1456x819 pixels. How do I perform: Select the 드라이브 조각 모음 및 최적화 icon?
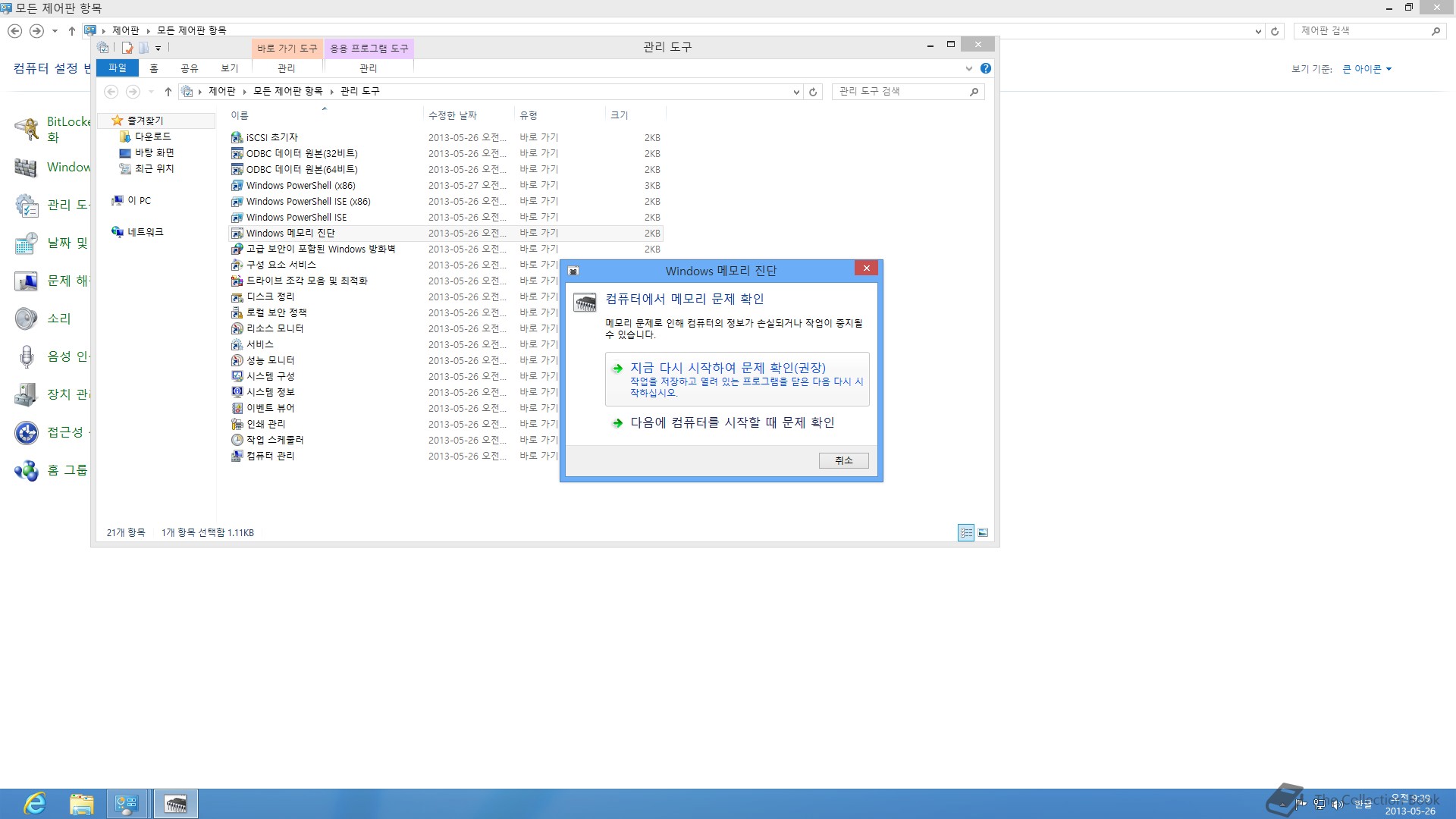coord(237,281)
